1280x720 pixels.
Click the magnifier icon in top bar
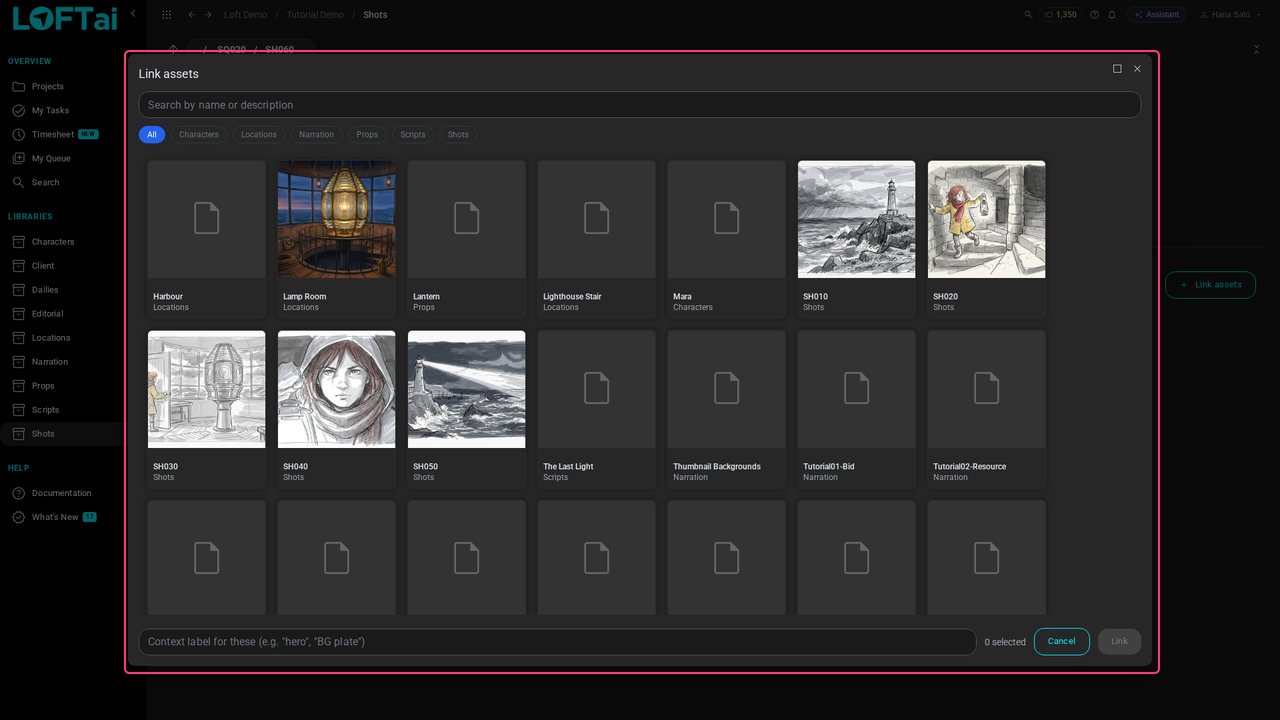[x=1028, y=15]
